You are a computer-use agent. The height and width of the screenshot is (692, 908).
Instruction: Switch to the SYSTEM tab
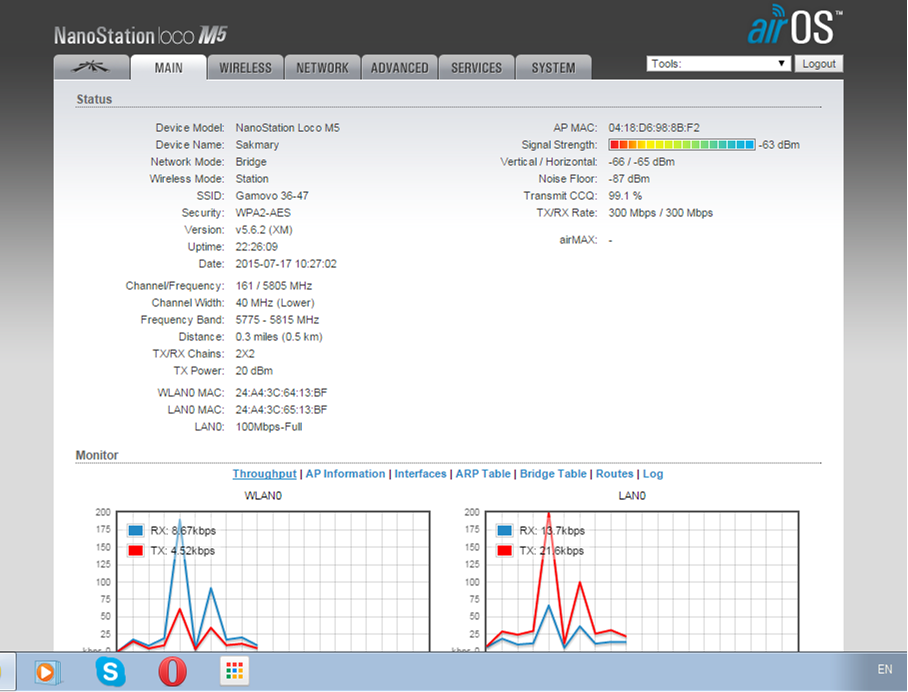(554, 68)
